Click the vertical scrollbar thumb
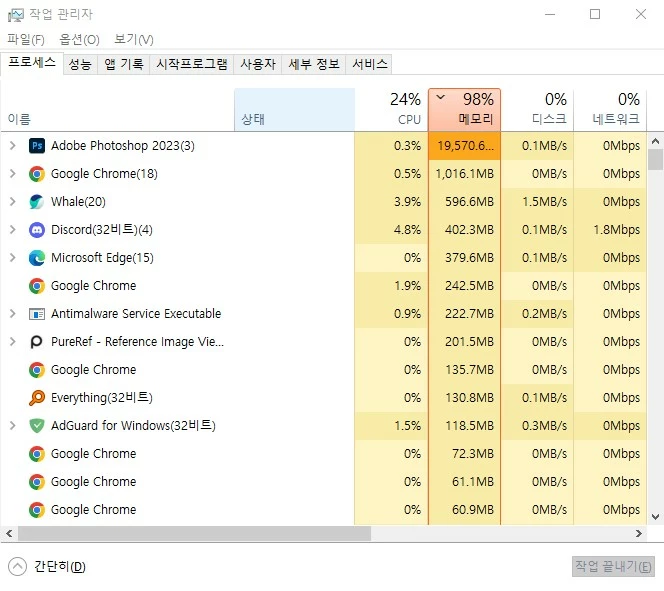Viewport: 664px width, 591px height. (656, 160)
